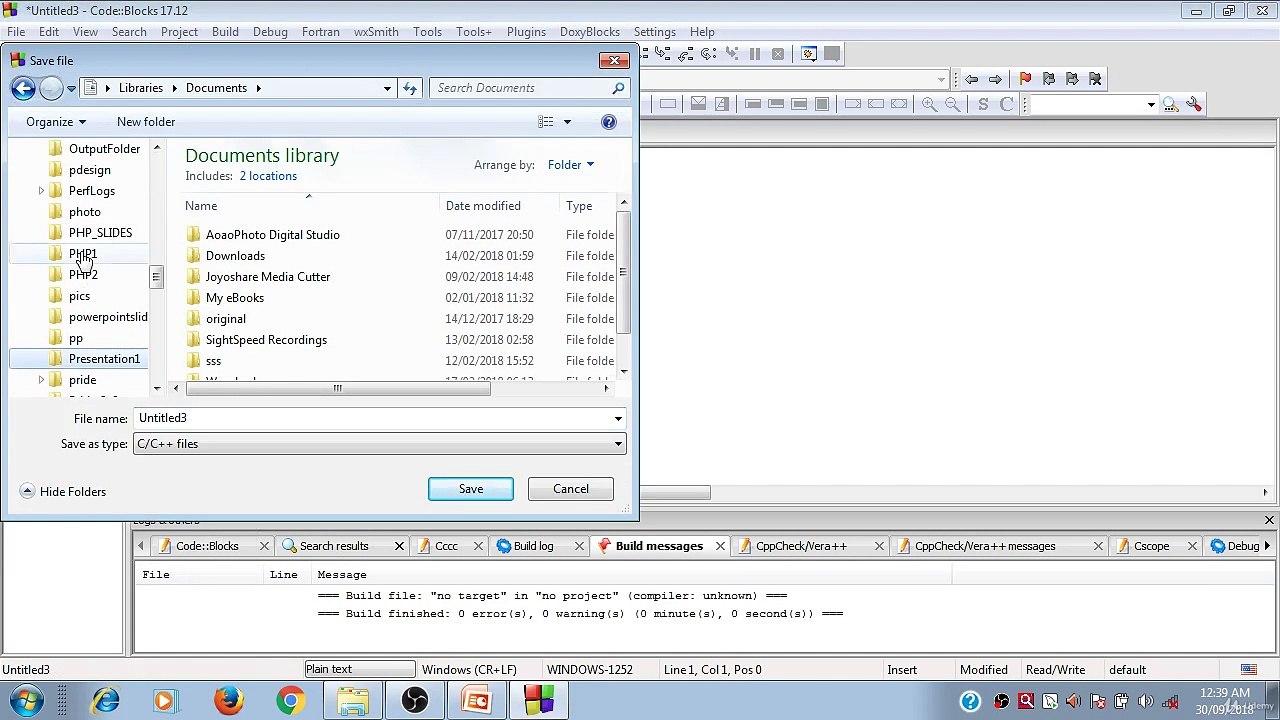Image resolution: width=1280 pixels, height=720 pixels.
Task: Open the Save as type dropdown
Action: (618, 444)
